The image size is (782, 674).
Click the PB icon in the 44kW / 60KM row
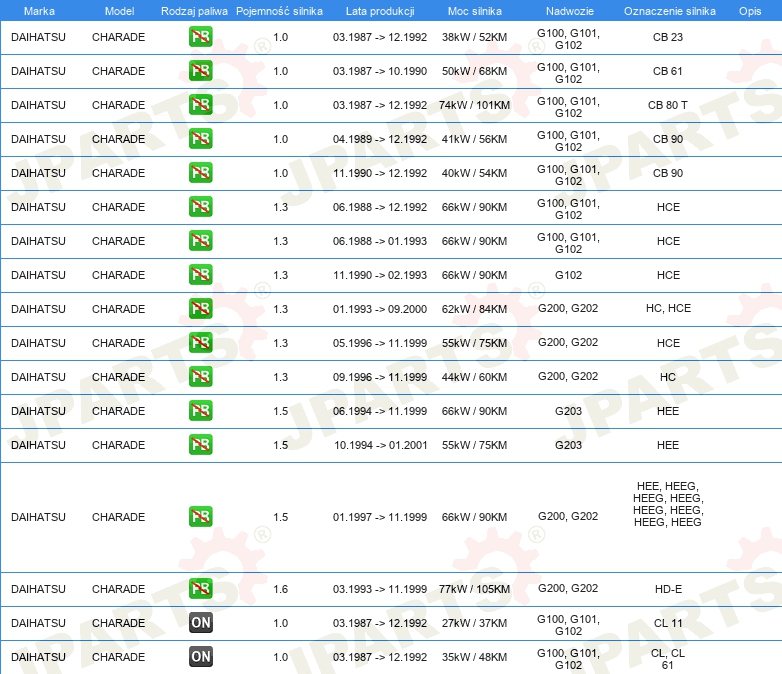click(x=200, y=377)
